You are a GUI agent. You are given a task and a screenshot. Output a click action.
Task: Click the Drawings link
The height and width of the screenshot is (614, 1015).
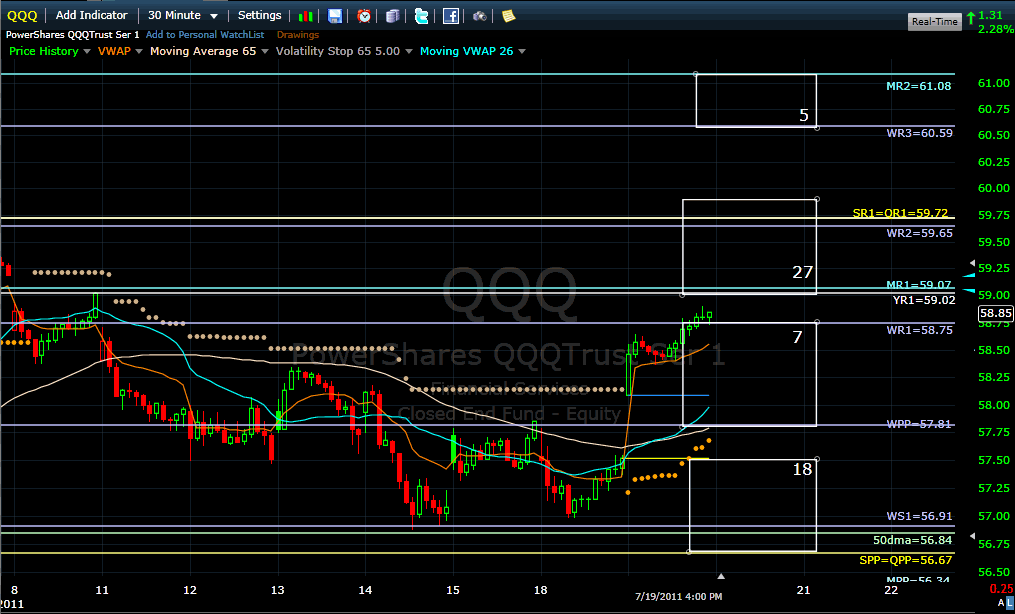click(298, 34)
